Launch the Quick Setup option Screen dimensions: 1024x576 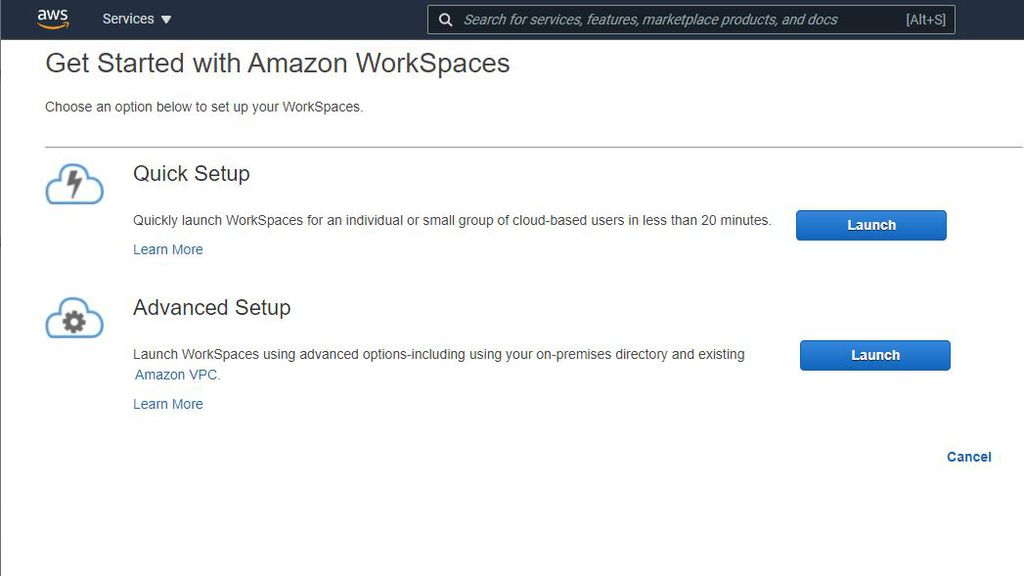point(870,225)
